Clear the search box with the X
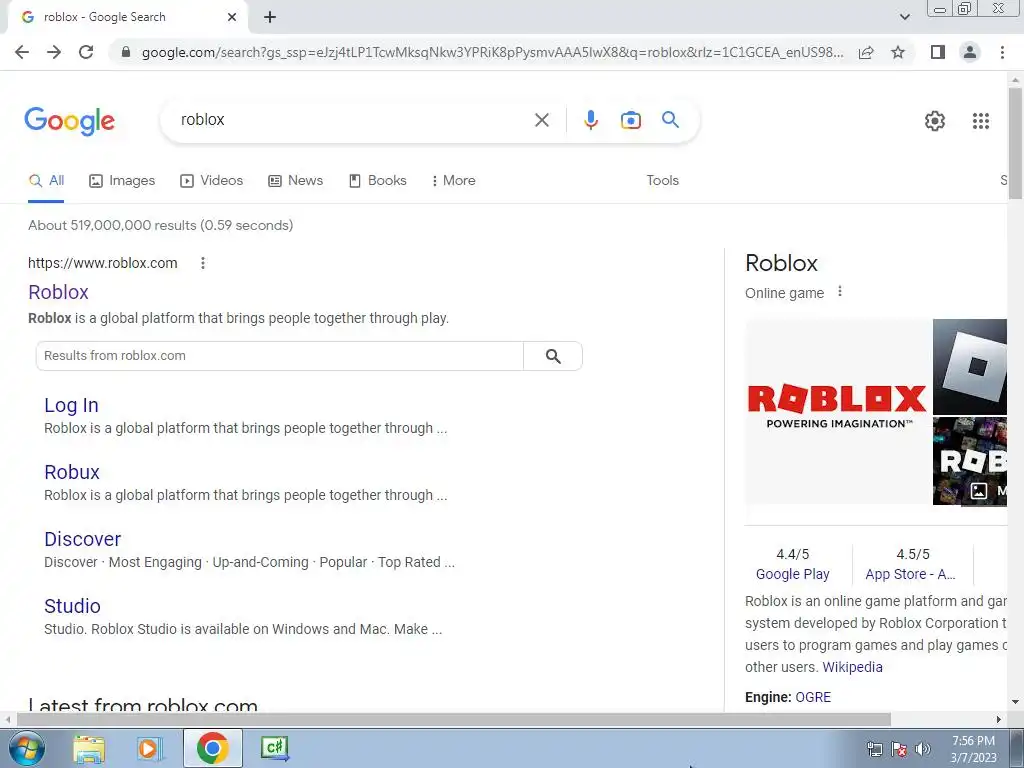 click(x=541, y=120)
